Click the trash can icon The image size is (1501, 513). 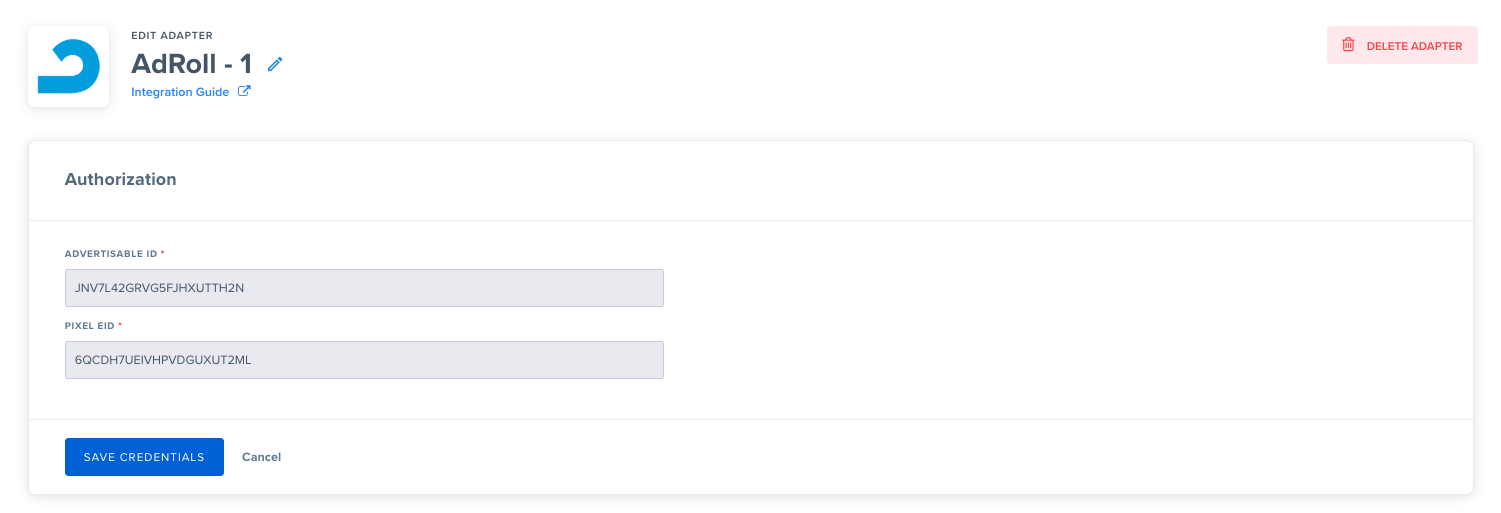1348,45
